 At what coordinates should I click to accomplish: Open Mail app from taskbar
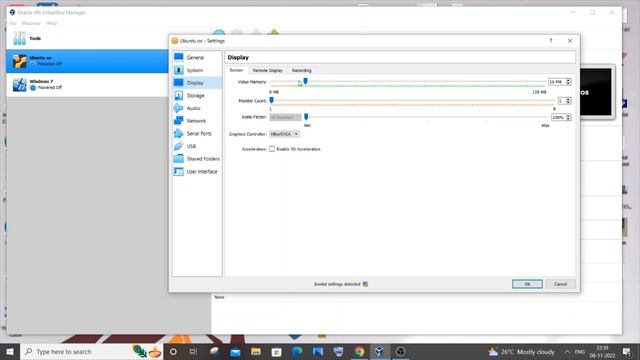click(x=235, y=351)
